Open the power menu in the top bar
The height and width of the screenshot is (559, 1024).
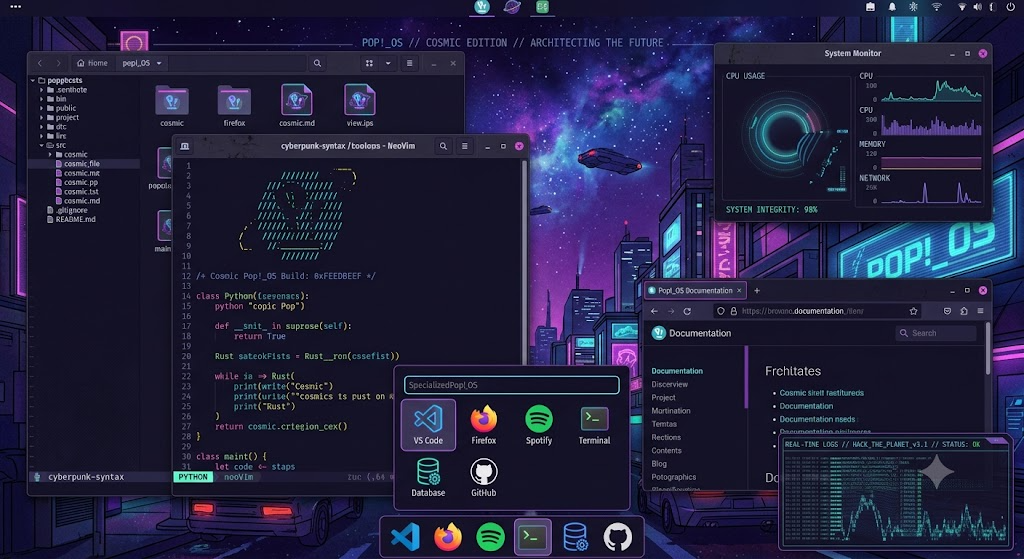click(1010, 7)
